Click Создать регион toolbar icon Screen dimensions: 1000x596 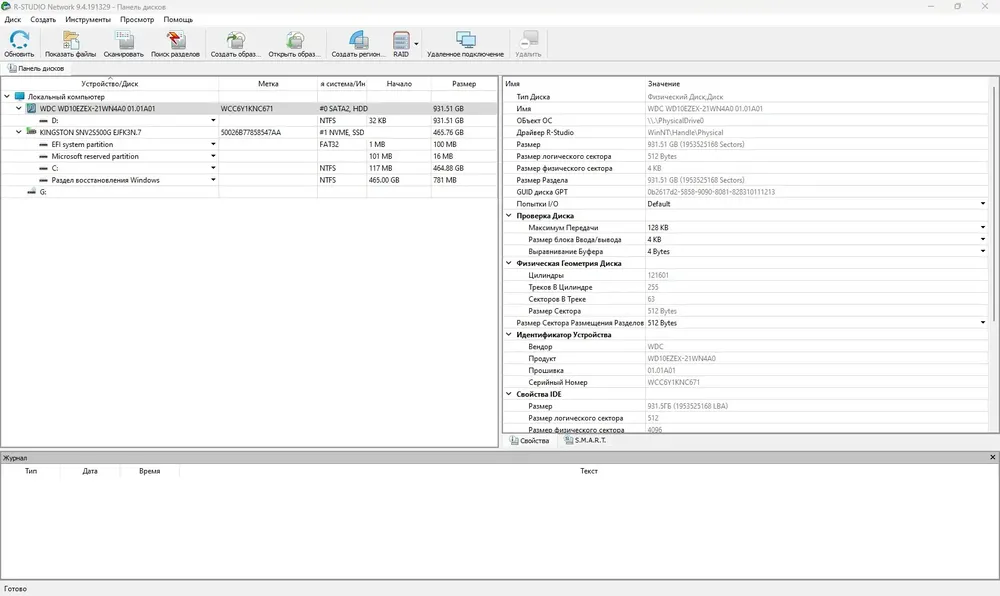click(358, 40)
